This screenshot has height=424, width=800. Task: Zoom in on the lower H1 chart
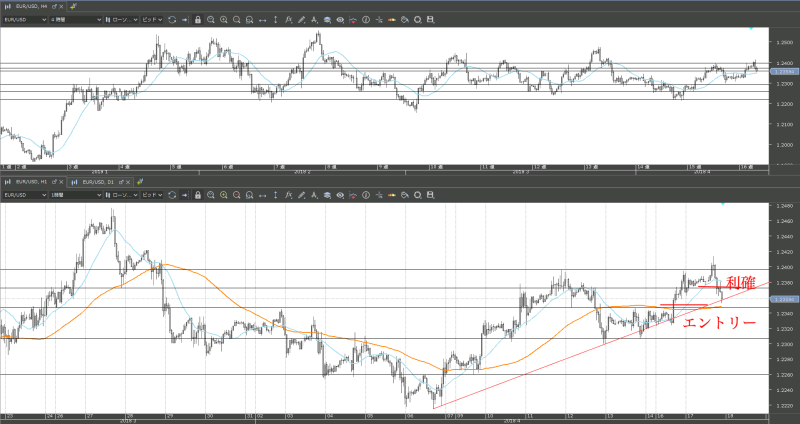pyautogui.click(x=223, y=195)
